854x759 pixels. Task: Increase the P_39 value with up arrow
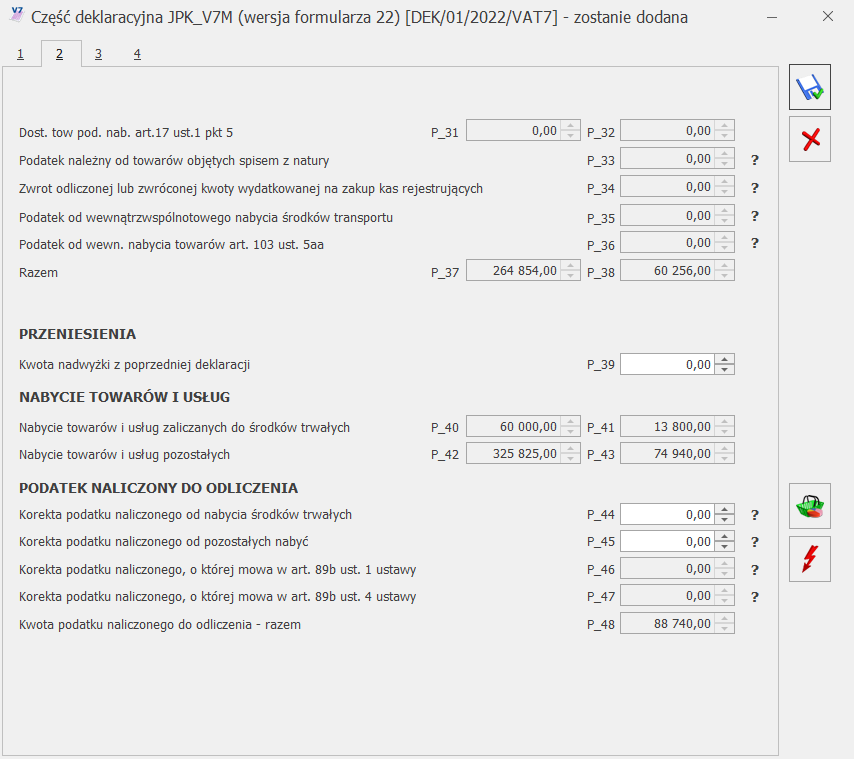724,360
